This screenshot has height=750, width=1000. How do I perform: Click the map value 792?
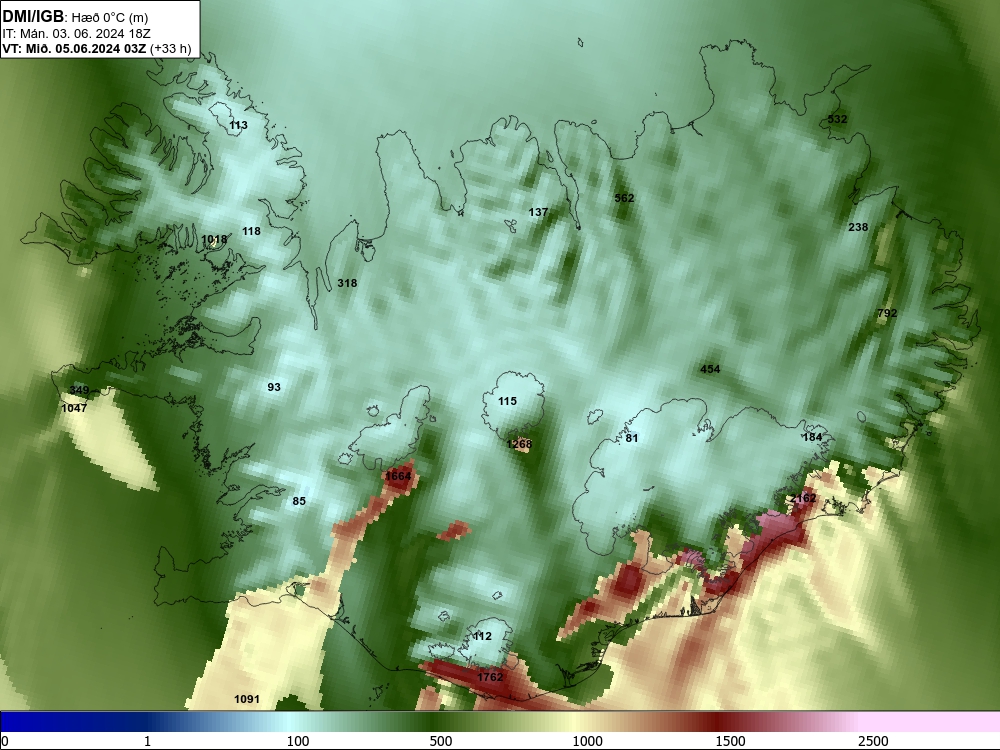[887, 313]
